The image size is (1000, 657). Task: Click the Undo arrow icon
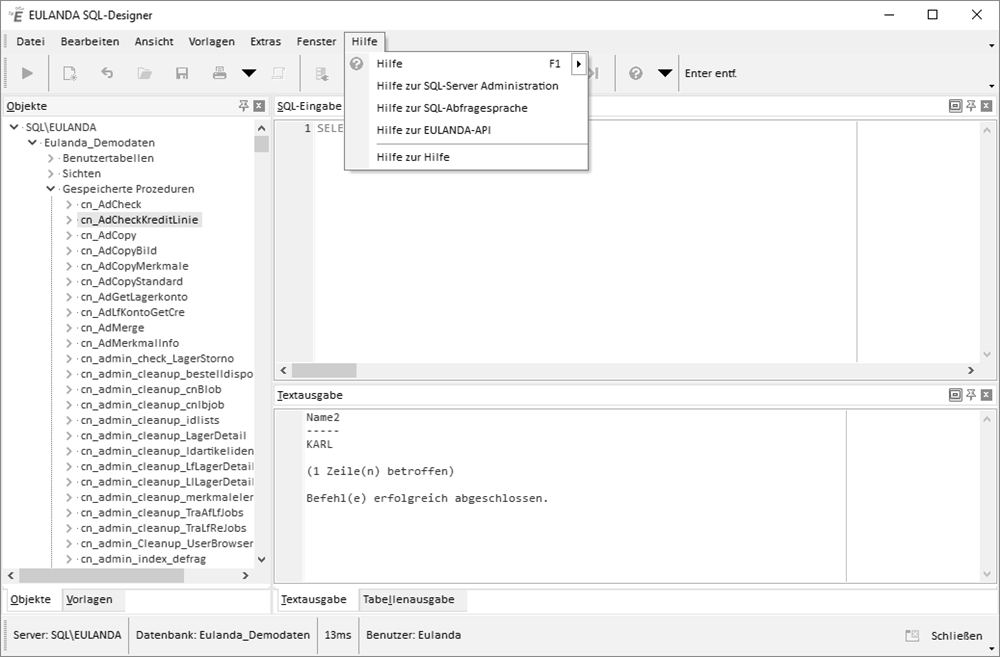pyautogui.click(x=107, y=73)
